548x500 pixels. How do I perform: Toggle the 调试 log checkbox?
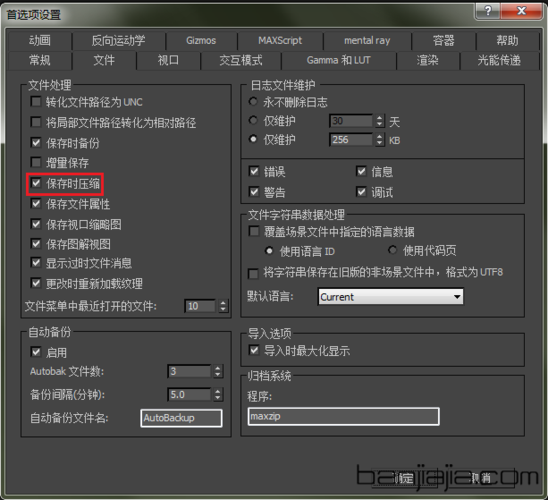click(x=361, y=191)
